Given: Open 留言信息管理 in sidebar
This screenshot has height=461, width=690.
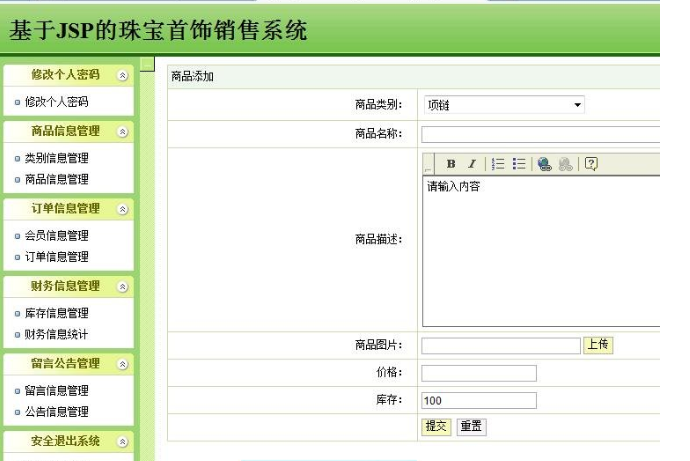Looking at the screenshot, I should pyautogui.click(x=56, y=390).
